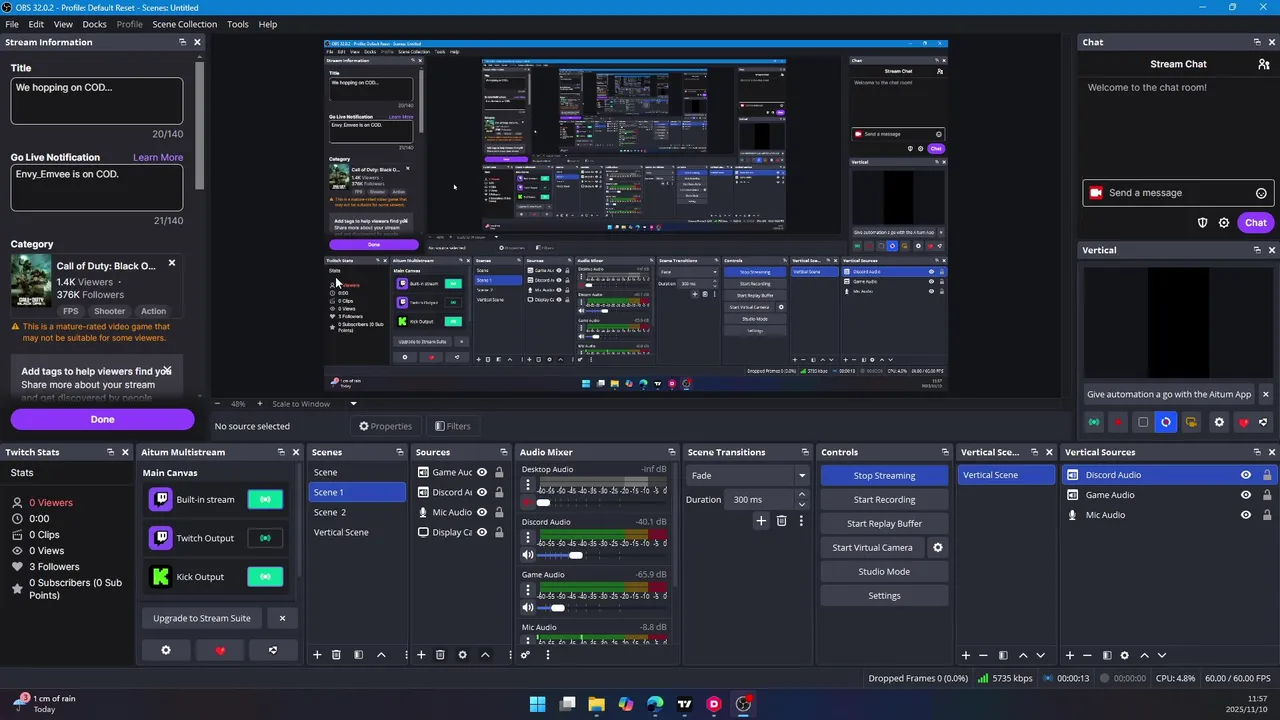Open virtual camera settings gear
This screenshot has width=1280, height=720.
[937, 548]
